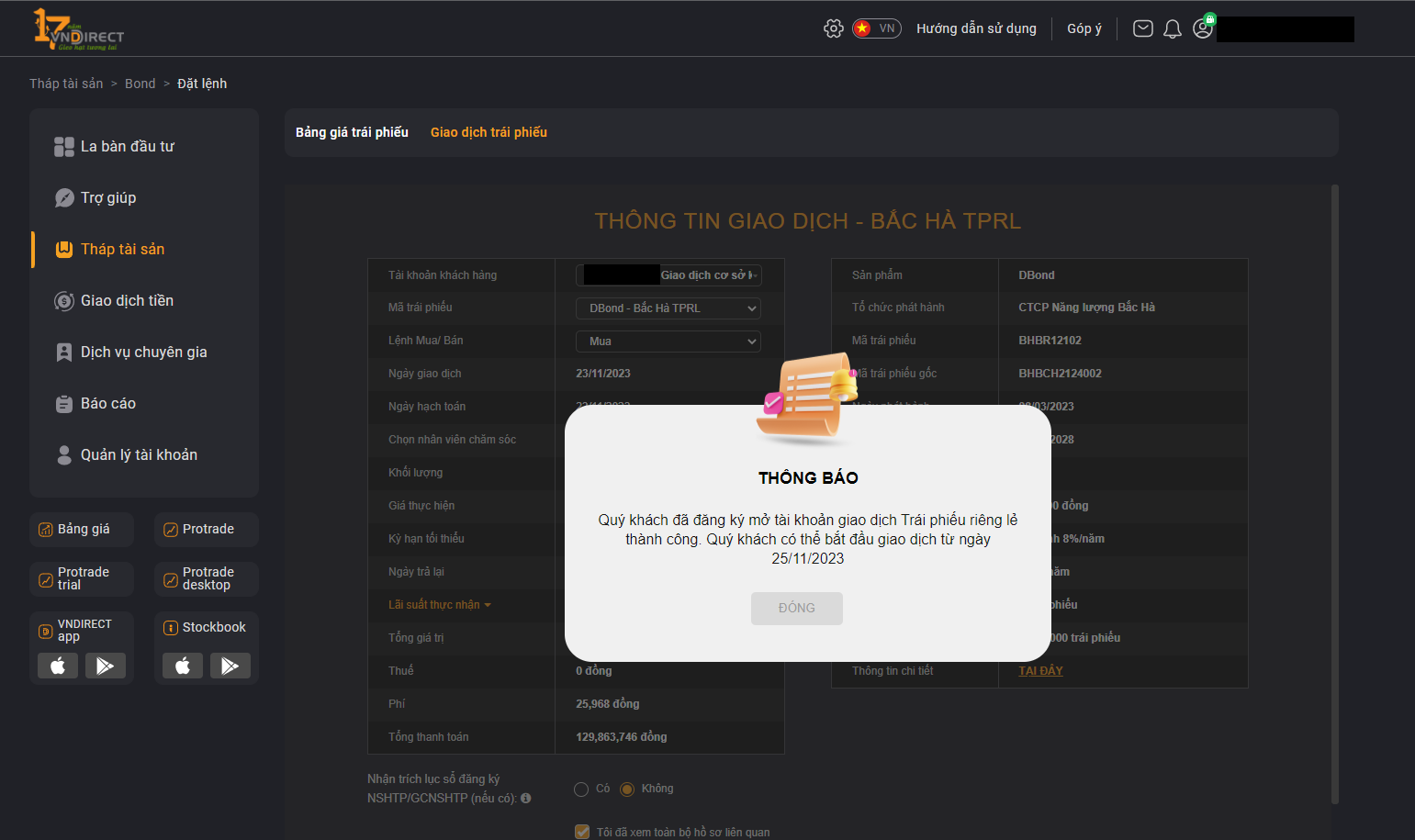This screenshot has width=1415, height=840.
Task: Select Không radio for NSHTP extract
Action: [x=627, y=790]
